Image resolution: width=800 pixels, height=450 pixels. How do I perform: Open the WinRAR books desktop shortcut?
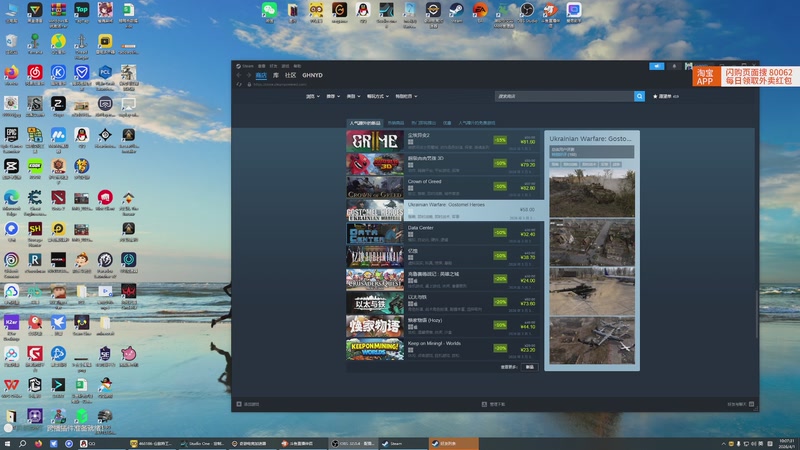coord(58,15)
